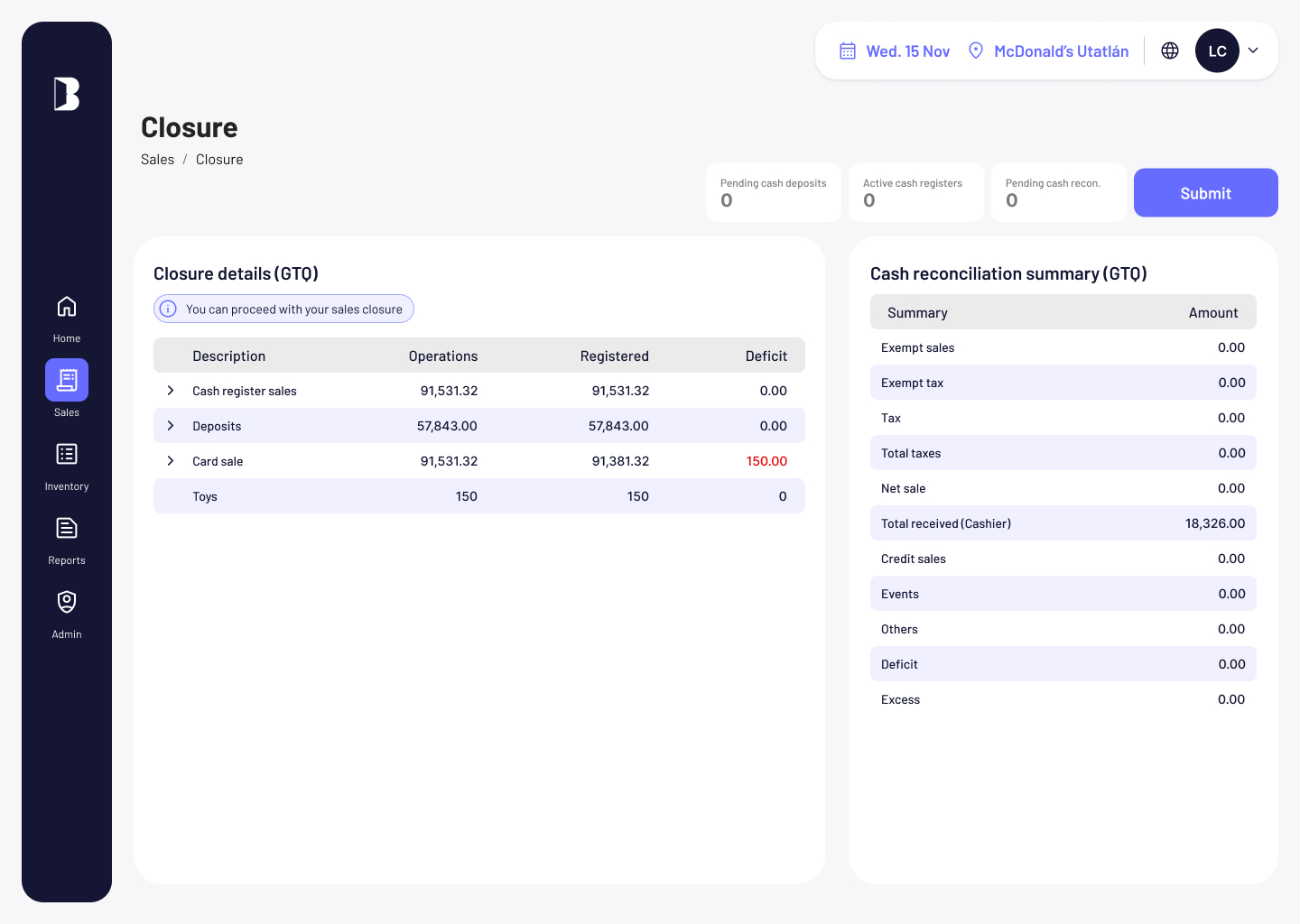Open user menu dropdown arrow

point(1253,51)
